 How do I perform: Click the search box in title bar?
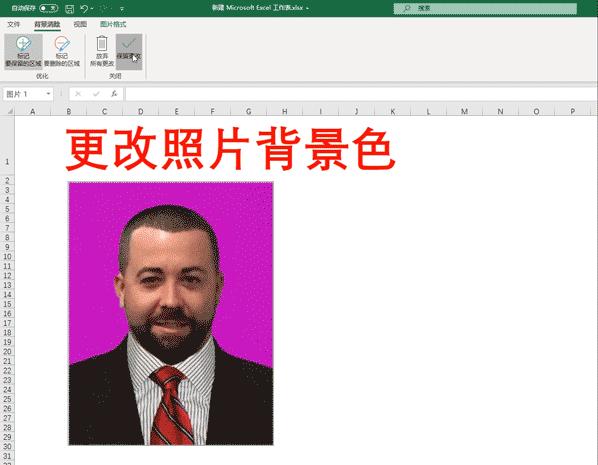pyautogui.click(x=485, y=8)
